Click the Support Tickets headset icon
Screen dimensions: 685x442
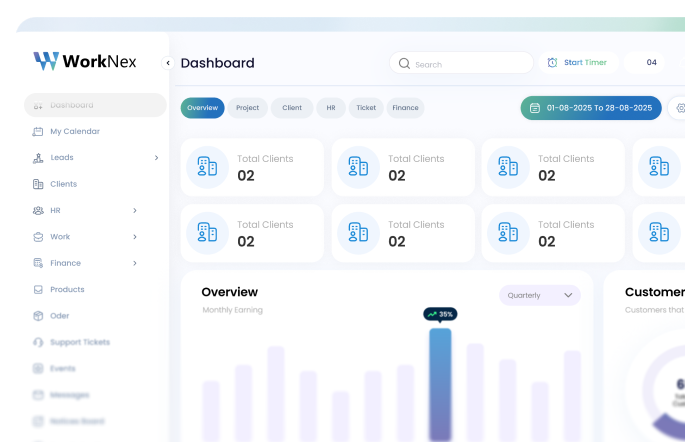(38, 342)
